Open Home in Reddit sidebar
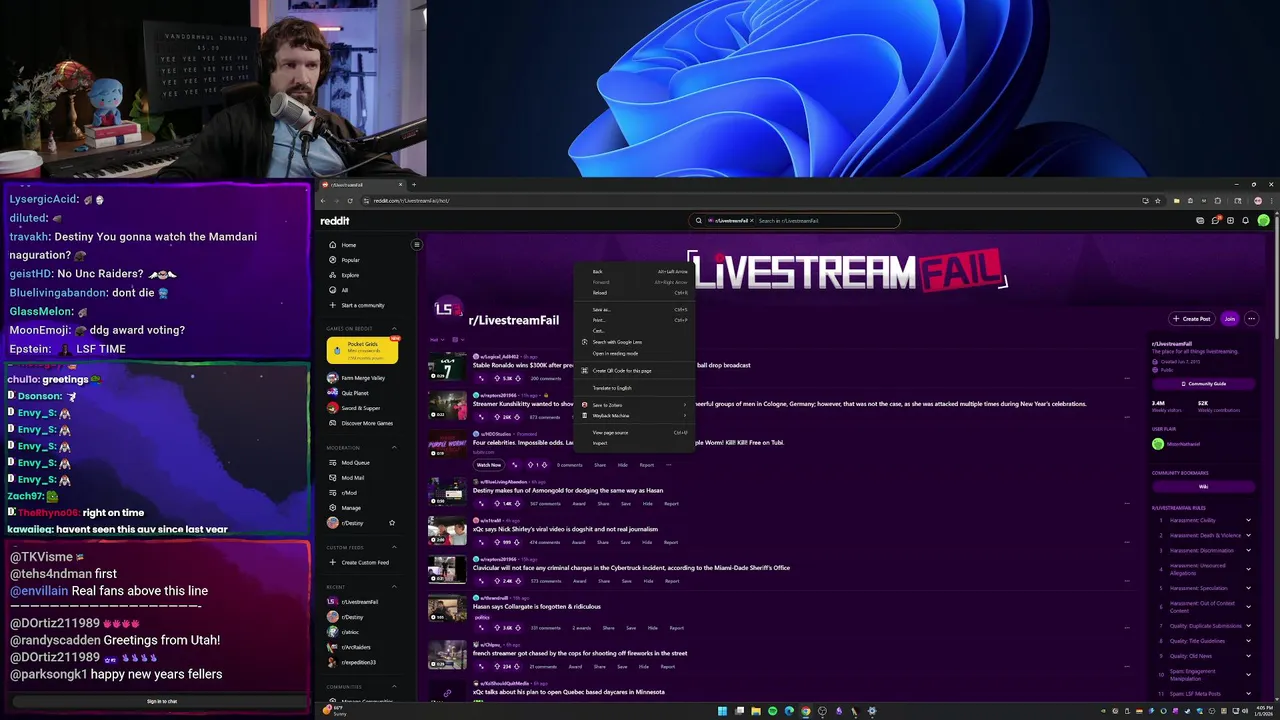The image size is (1280, 720). pos(360,245)
